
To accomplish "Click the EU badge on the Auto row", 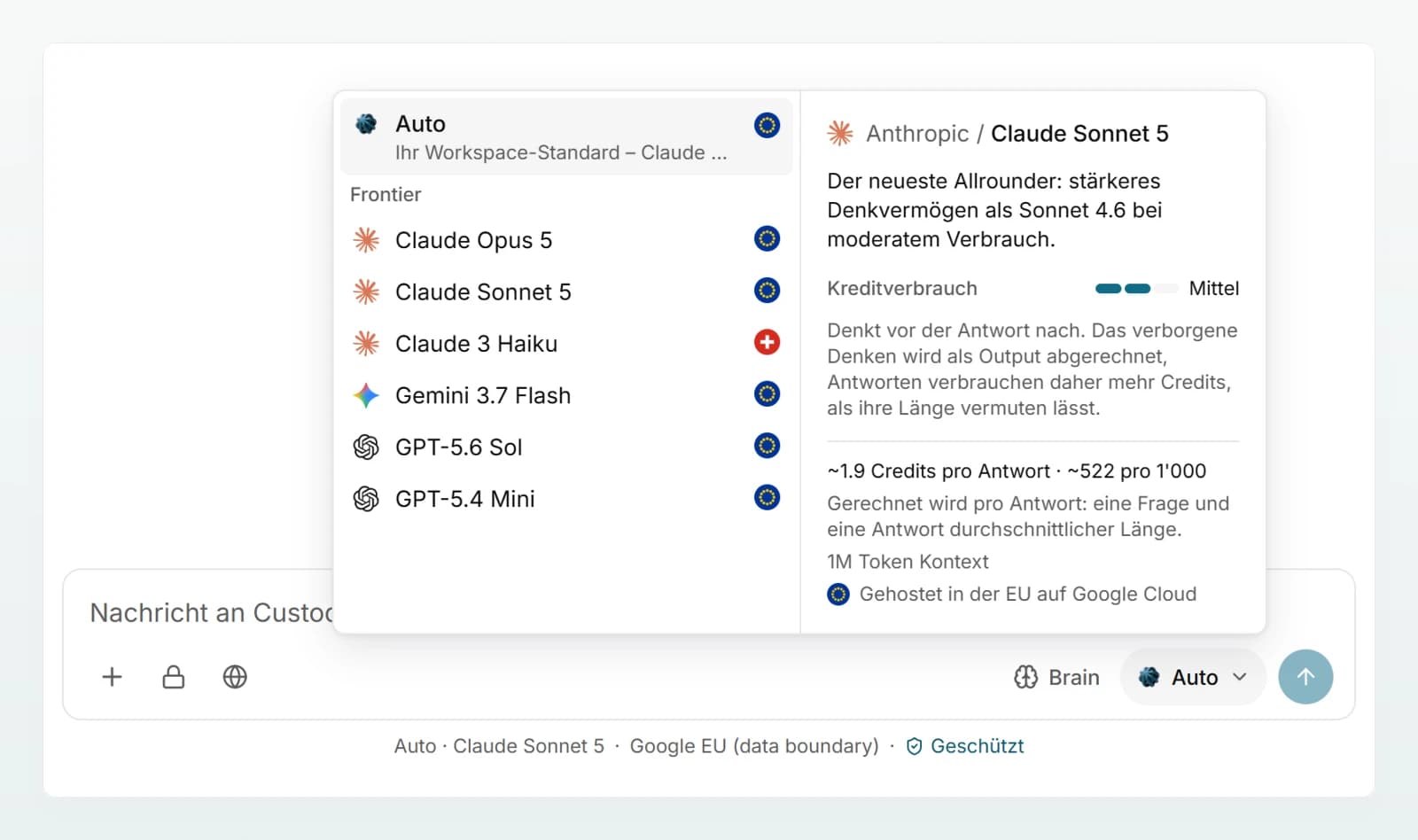I will click(x=767, y=125).
